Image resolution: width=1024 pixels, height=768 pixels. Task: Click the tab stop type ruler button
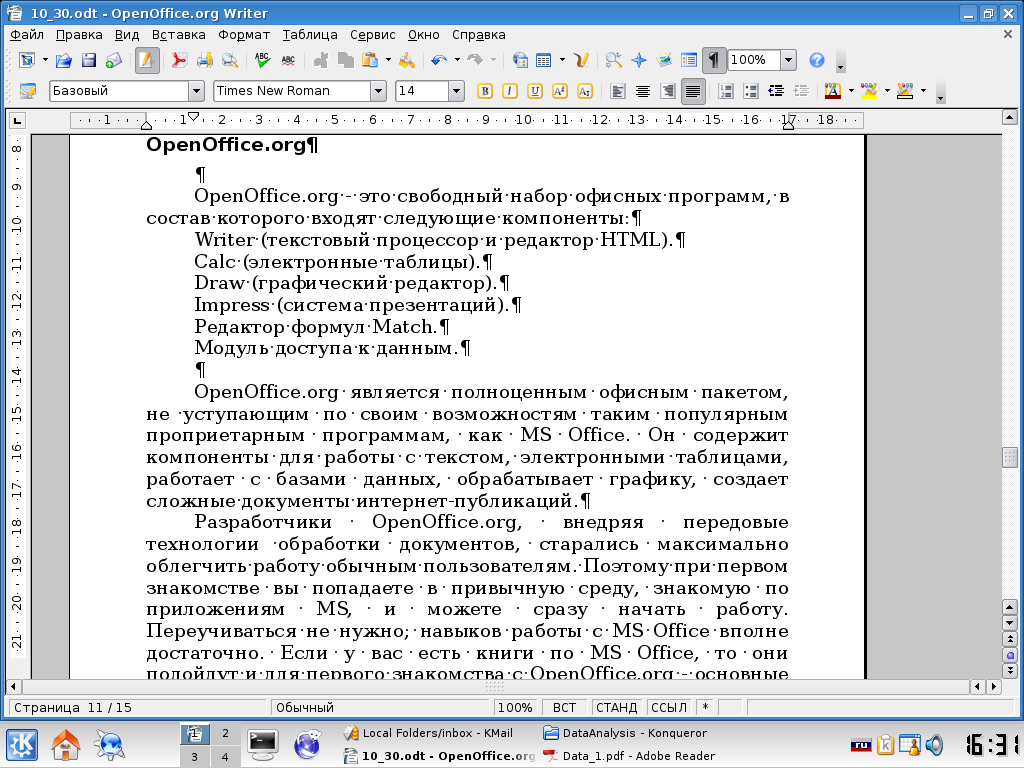[x=17, y=120]
